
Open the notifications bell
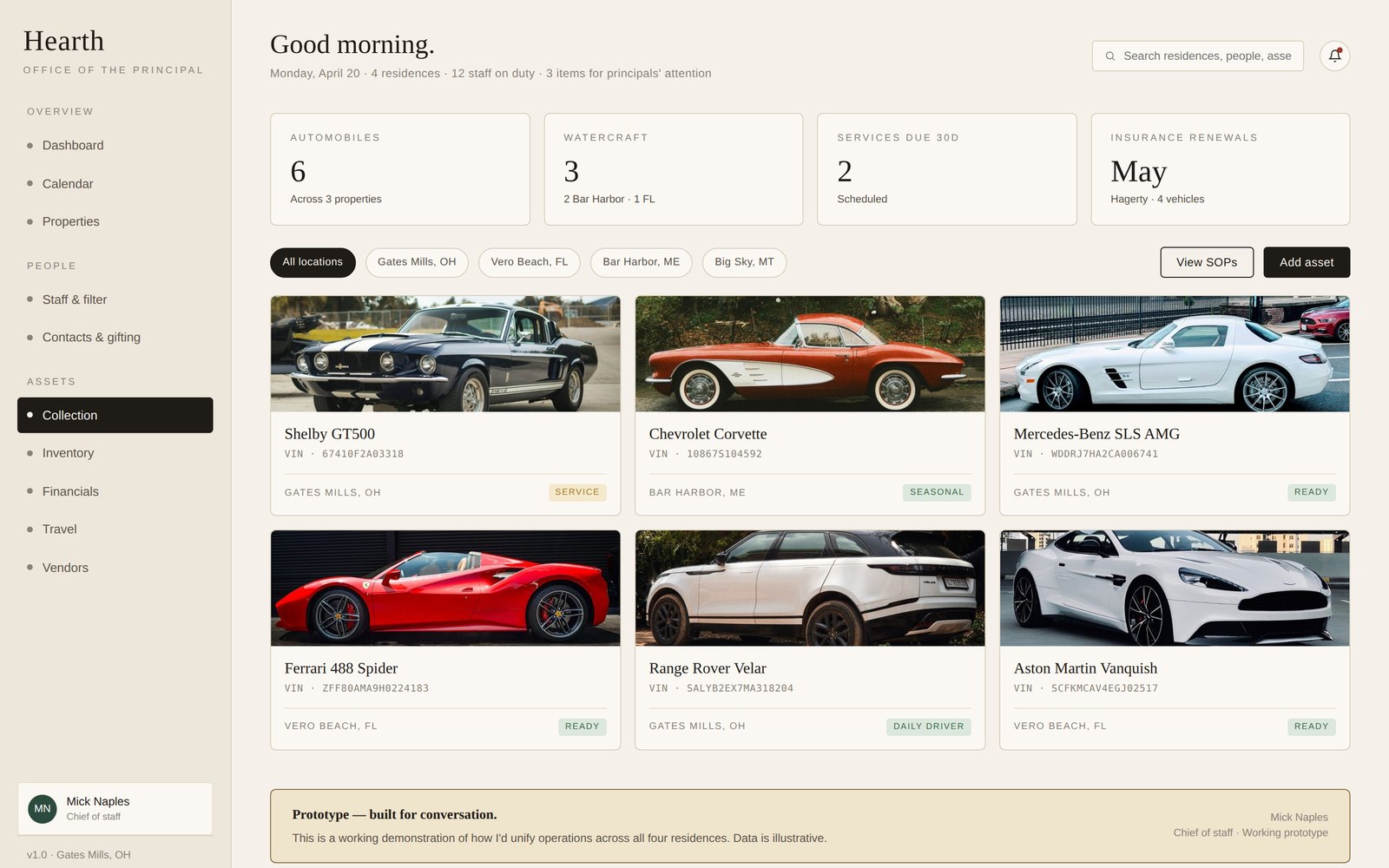coord(1334,56)
